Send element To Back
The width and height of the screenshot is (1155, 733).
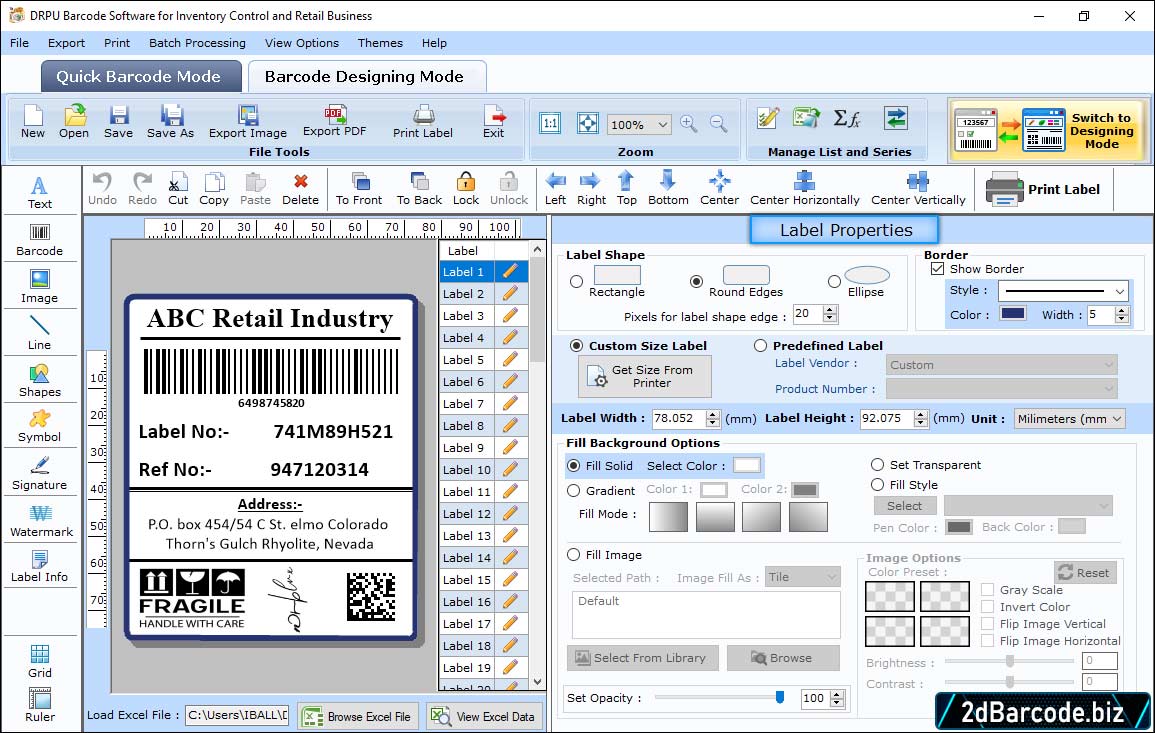[419, 189]
